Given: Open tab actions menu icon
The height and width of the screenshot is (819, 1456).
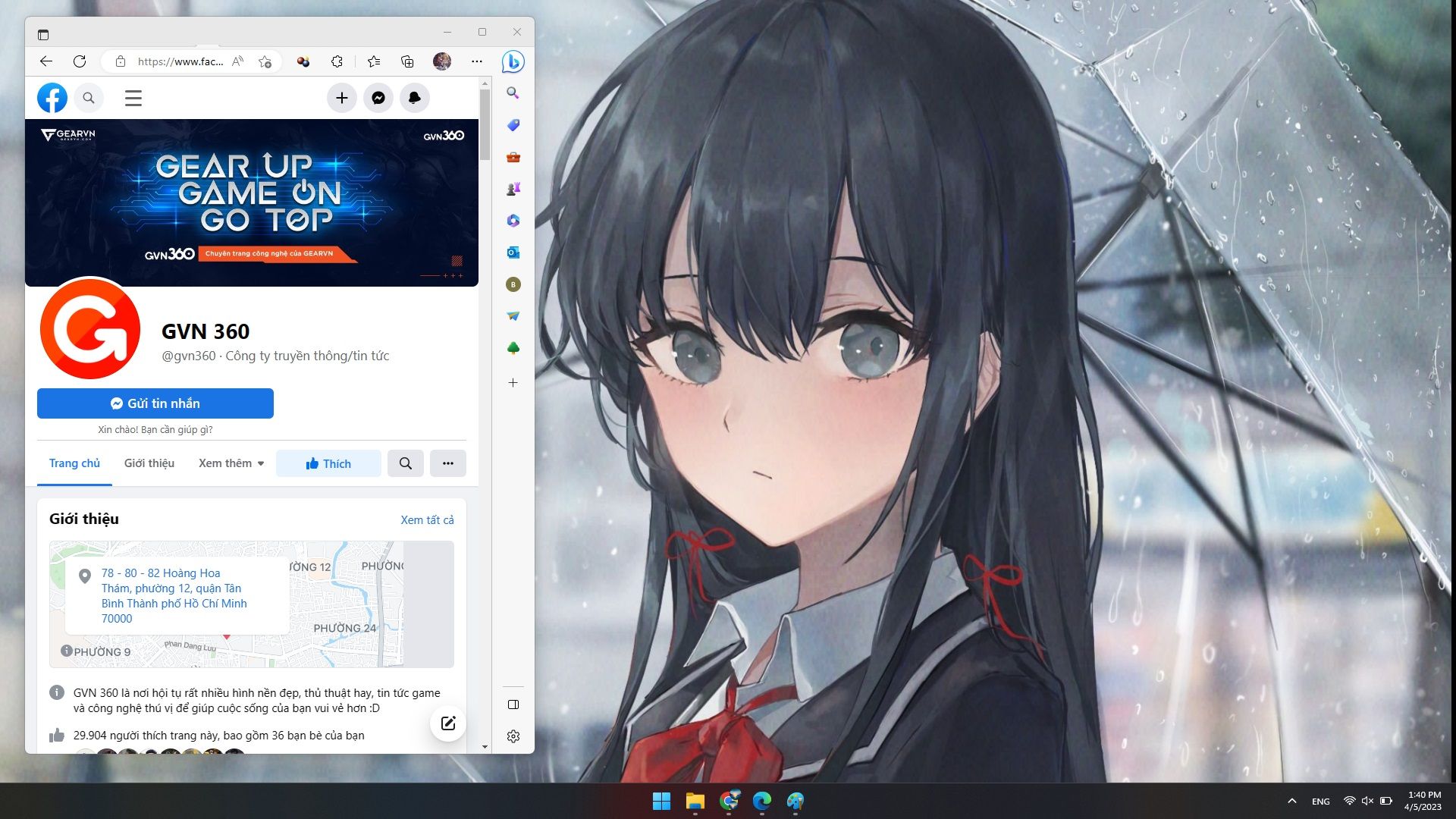Looking at the screenshot, I should click(43, 34).
